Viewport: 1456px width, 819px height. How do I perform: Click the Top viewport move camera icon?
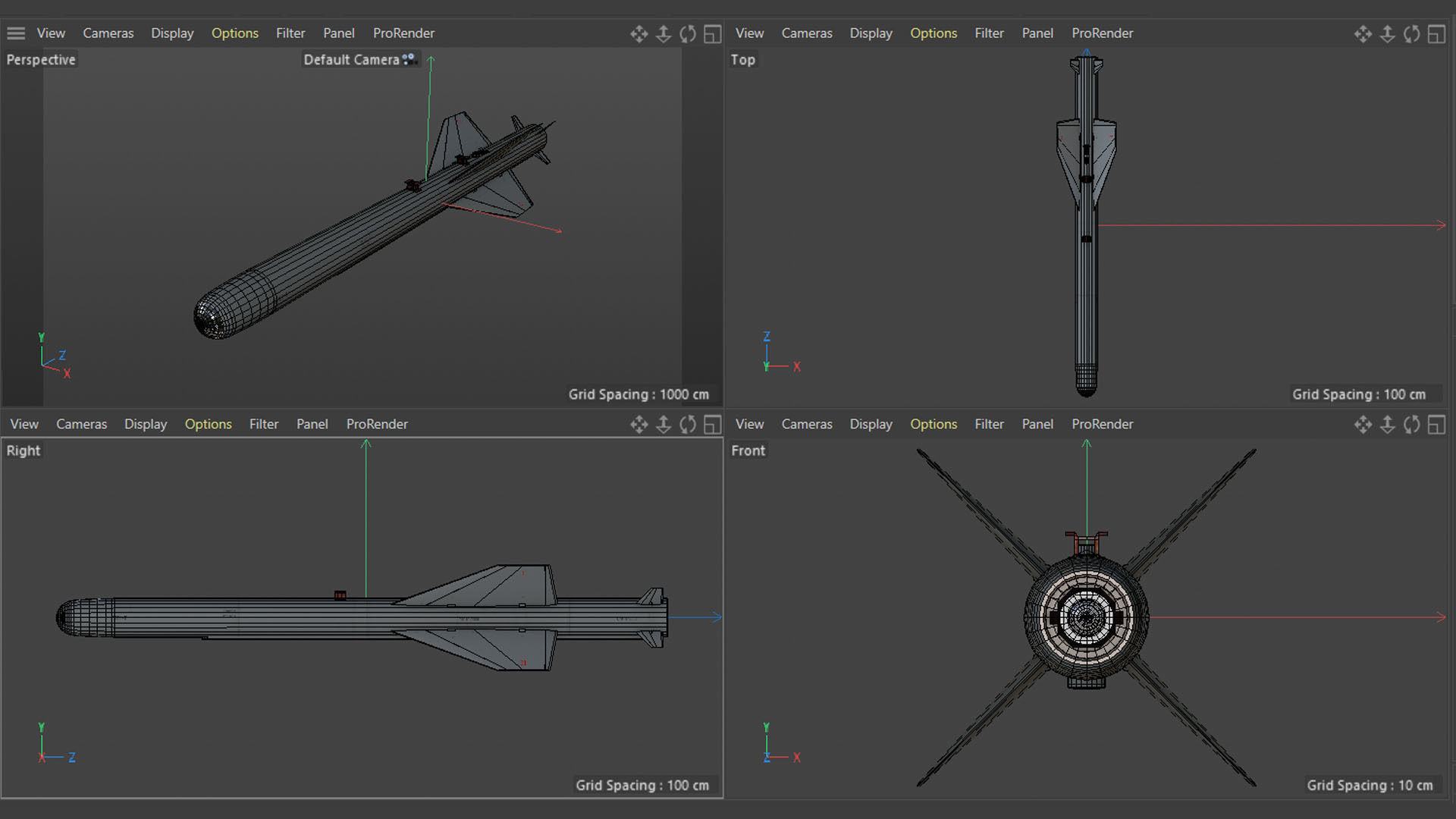[1363, 34]
